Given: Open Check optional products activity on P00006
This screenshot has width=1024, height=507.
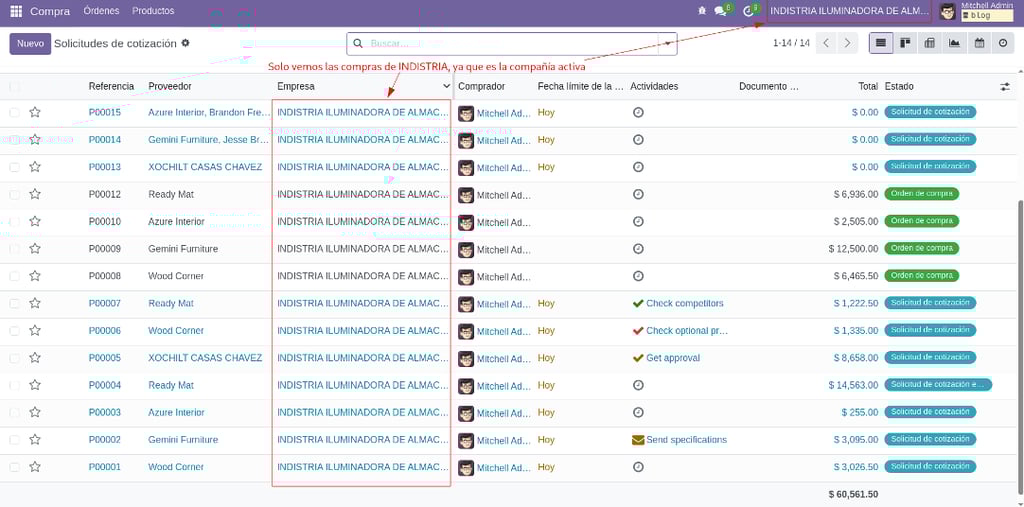Looking at the screenshot, I should click(680, 331).
